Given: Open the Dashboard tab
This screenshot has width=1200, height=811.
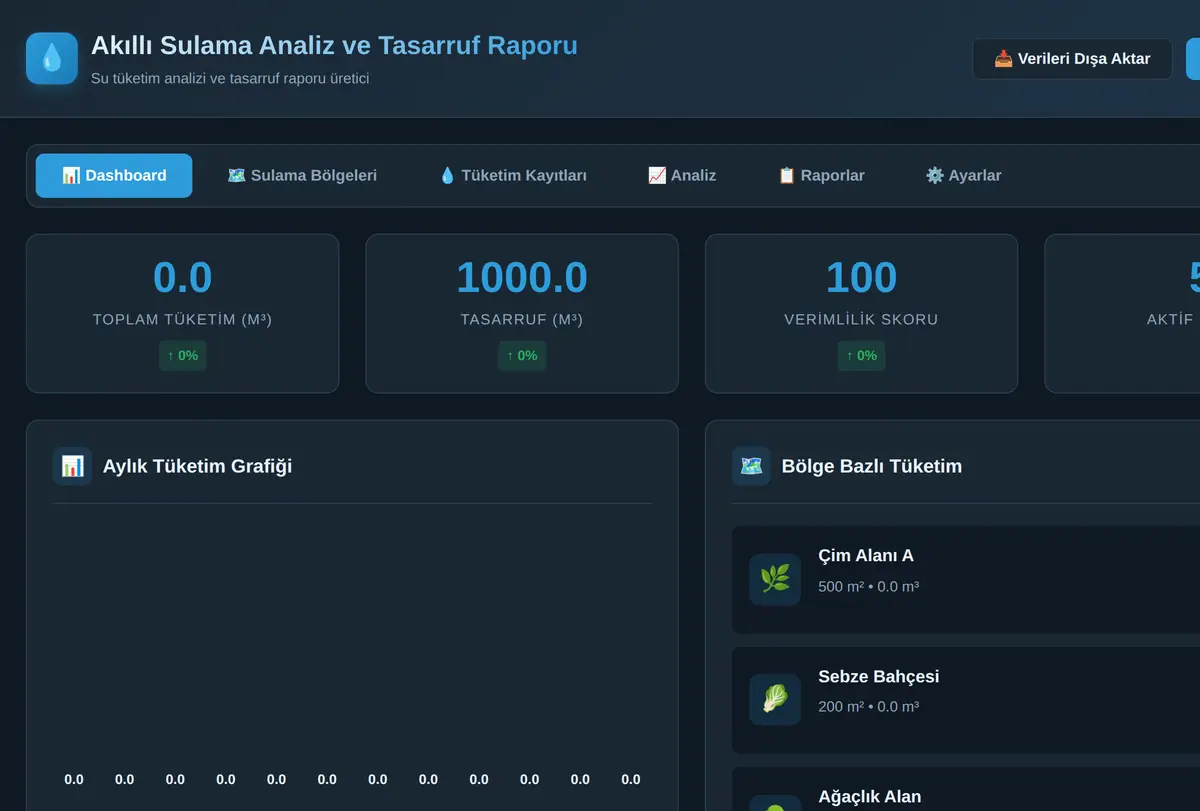Looking at the screenshot, I should (114, 176).
